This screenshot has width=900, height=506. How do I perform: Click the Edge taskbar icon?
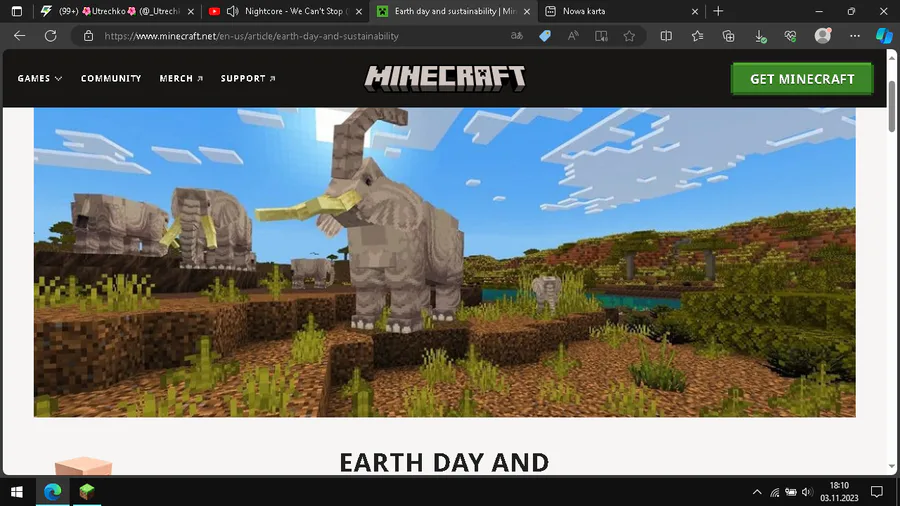[52, 492]
